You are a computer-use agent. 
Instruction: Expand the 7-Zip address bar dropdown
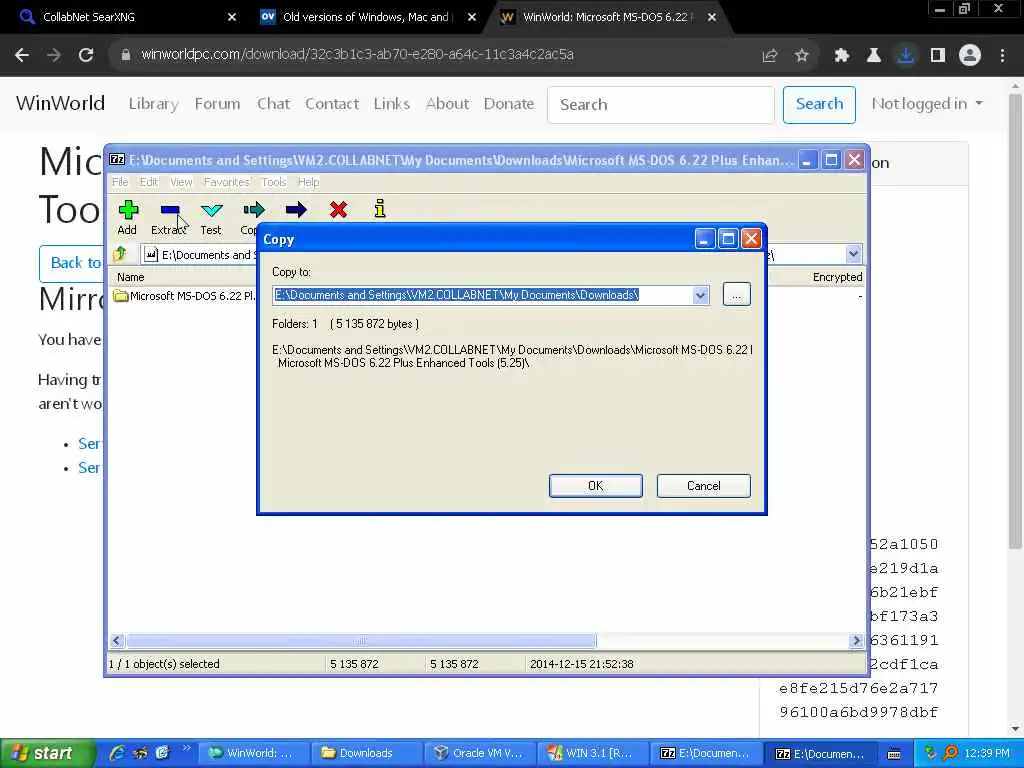(854, 254)
